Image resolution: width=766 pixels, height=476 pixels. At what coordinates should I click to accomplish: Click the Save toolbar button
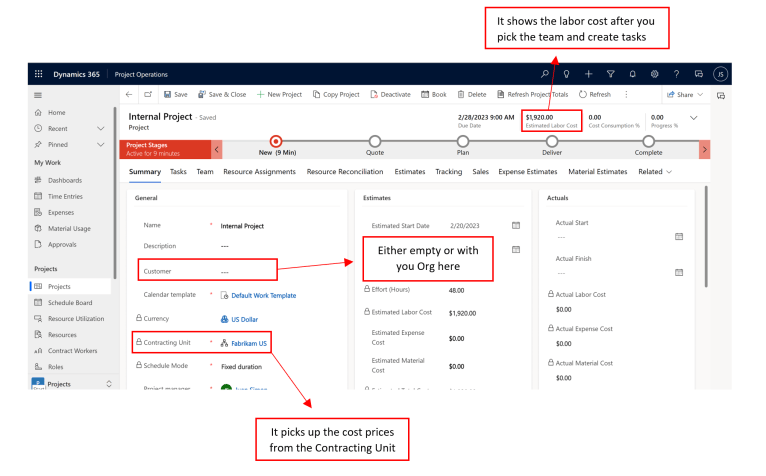(x=176, y=95)
